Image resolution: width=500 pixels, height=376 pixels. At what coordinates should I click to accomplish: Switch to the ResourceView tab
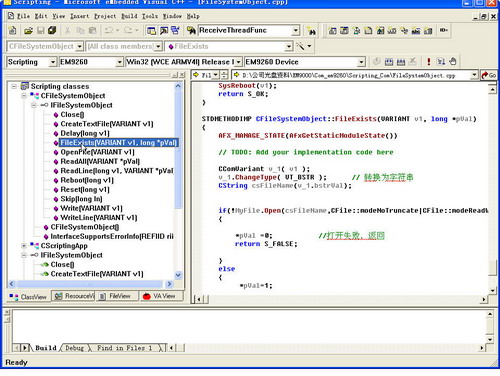(74, 296)
